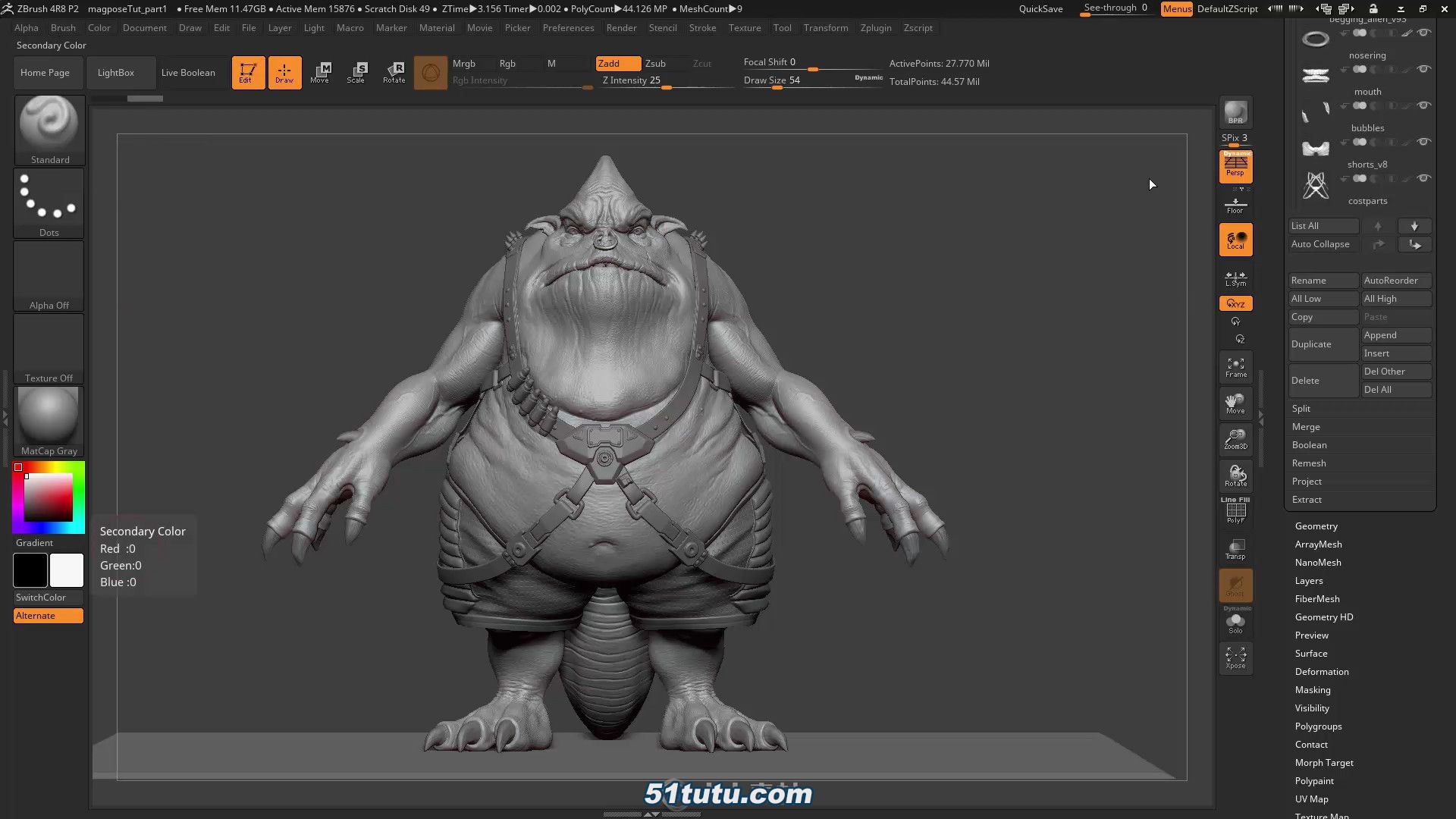This screenshot has width=1456, height=819.
Task: Click the Duplicate subtool button
Action: coord(1323,344)
